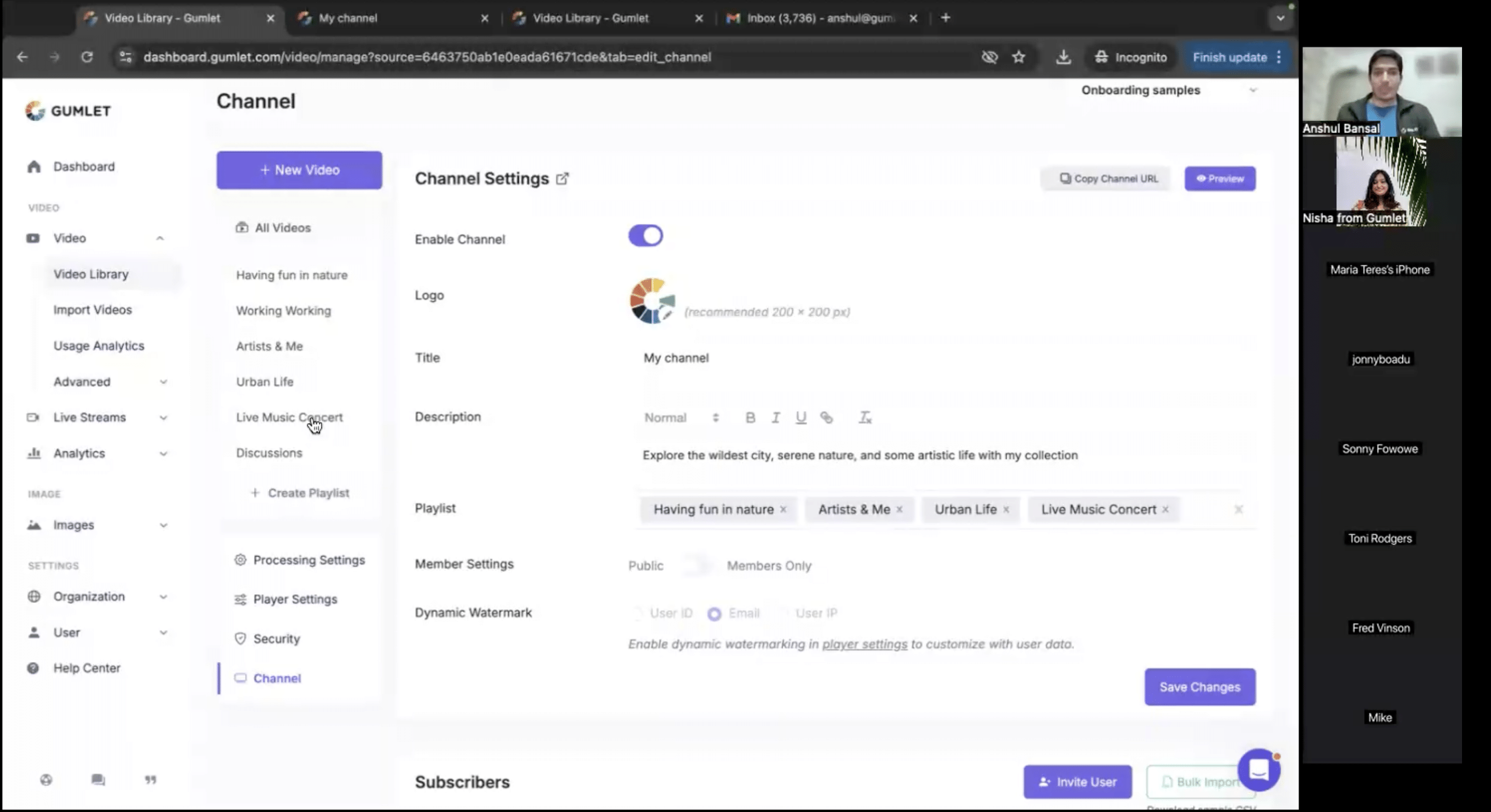The width and height of the screenshot is (1491, 812).
Task: Switch to the Gmail Inbox browser tab
Action: (x=822, y=18)
